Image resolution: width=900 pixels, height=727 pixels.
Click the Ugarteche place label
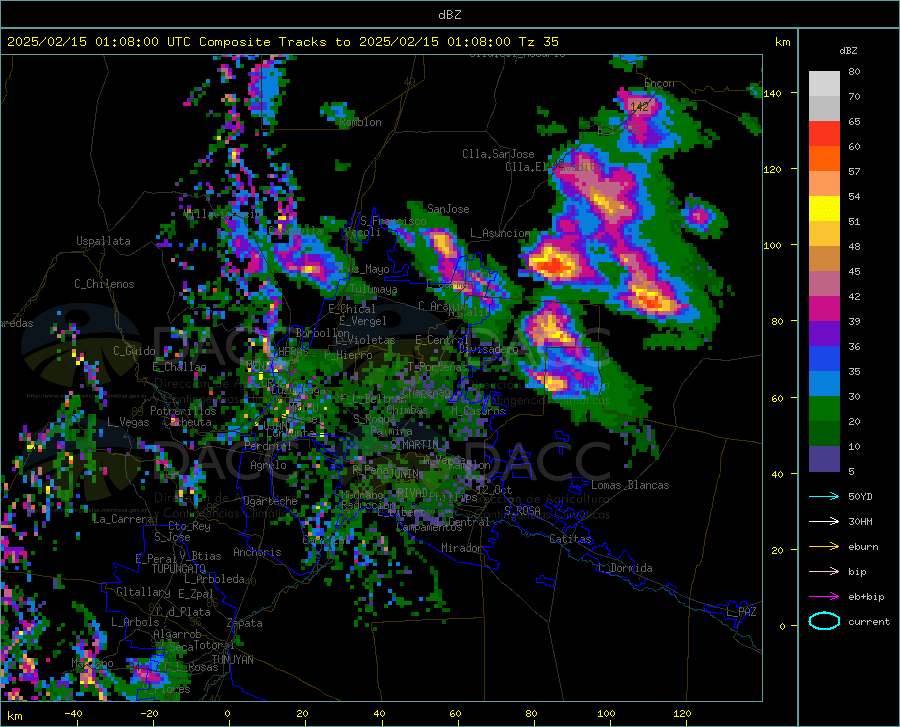[x=270, y=501]
